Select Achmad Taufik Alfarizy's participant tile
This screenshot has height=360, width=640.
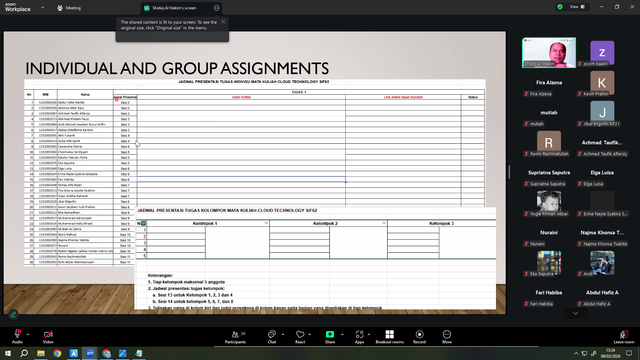[x=602, y=143]
